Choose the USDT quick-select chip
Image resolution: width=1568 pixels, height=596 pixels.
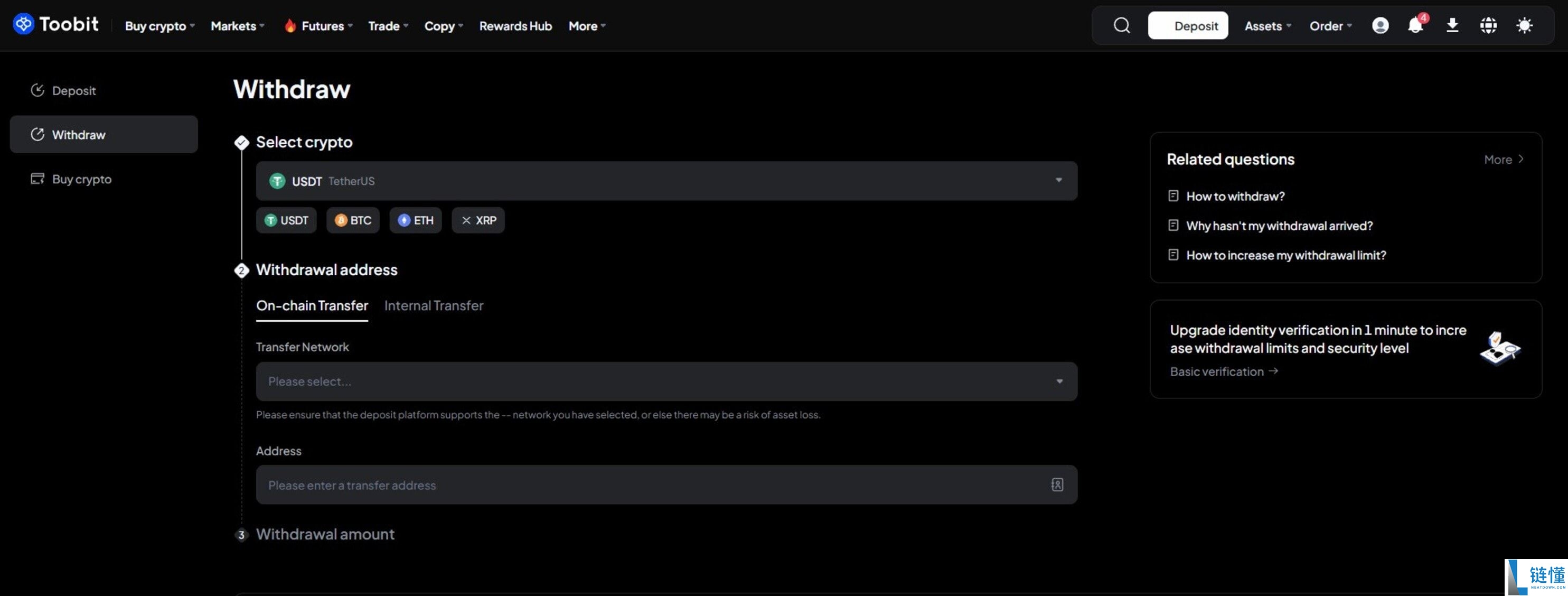pos(286,220)
